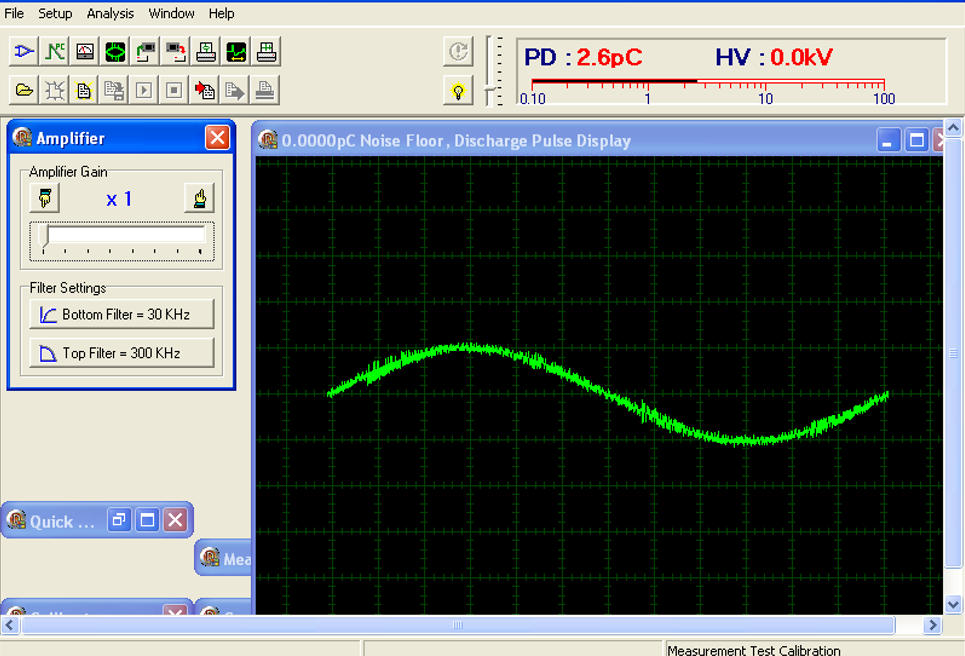965x656 pixels.
Task: Click the Amplifier Gain slider track
Action: (123, 236)
